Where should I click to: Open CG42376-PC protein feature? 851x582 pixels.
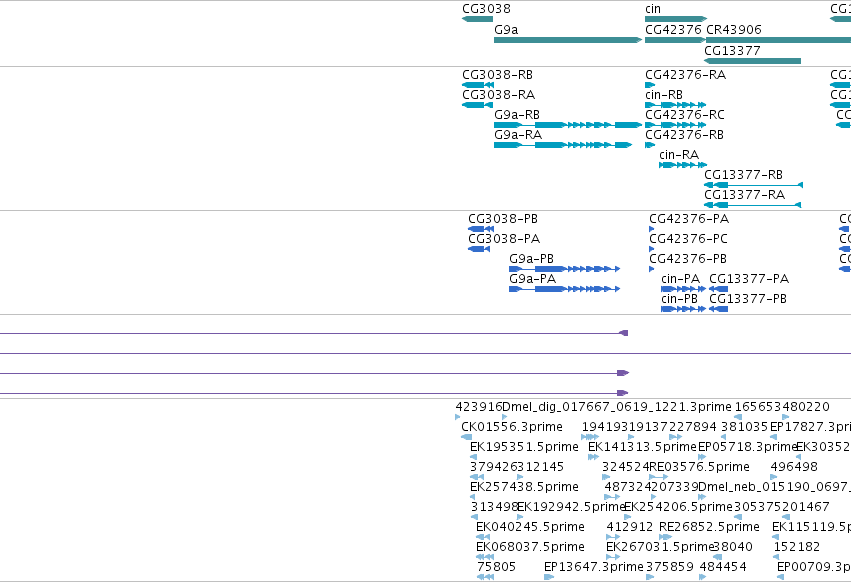pos(651,249)
